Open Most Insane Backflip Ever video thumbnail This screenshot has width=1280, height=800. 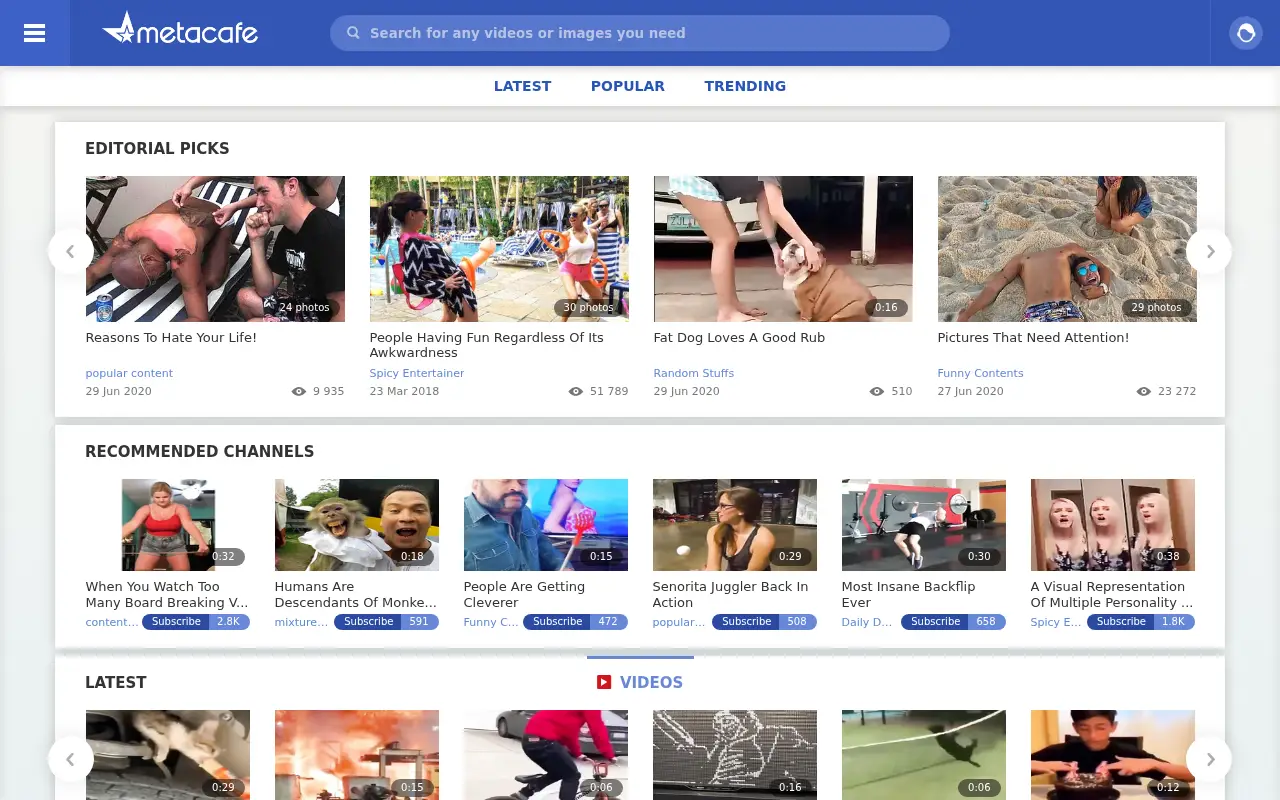click(x=924, y=525)
